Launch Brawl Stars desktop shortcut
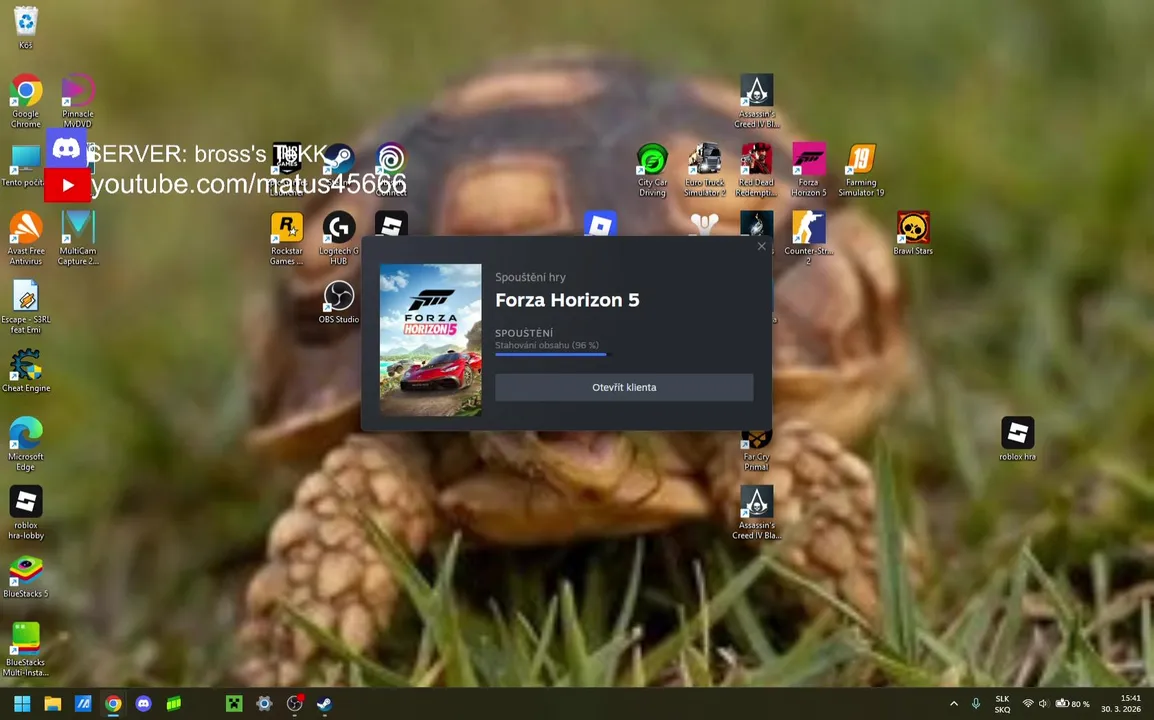This screenshot has height=720, width=1154. pyautogui.click(x=913, y=233)
